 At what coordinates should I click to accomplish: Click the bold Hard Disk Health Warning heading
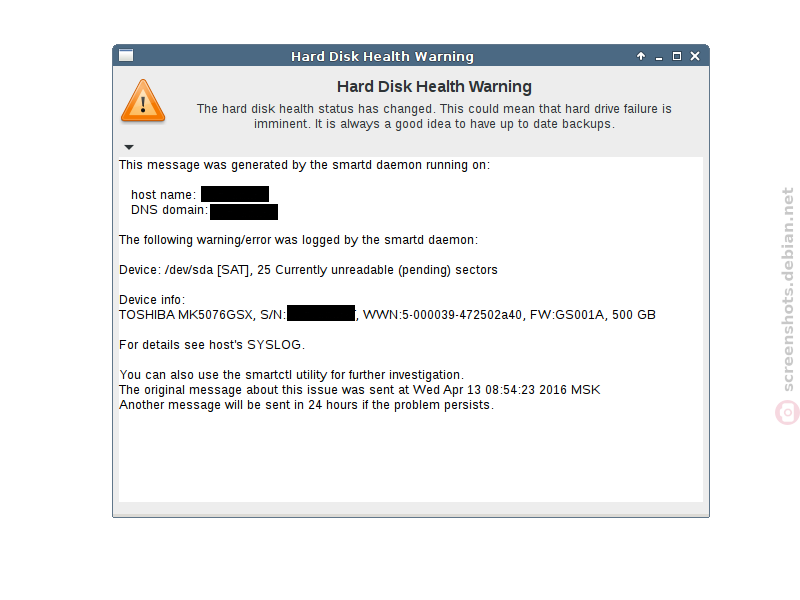click(x=434, y=86)
